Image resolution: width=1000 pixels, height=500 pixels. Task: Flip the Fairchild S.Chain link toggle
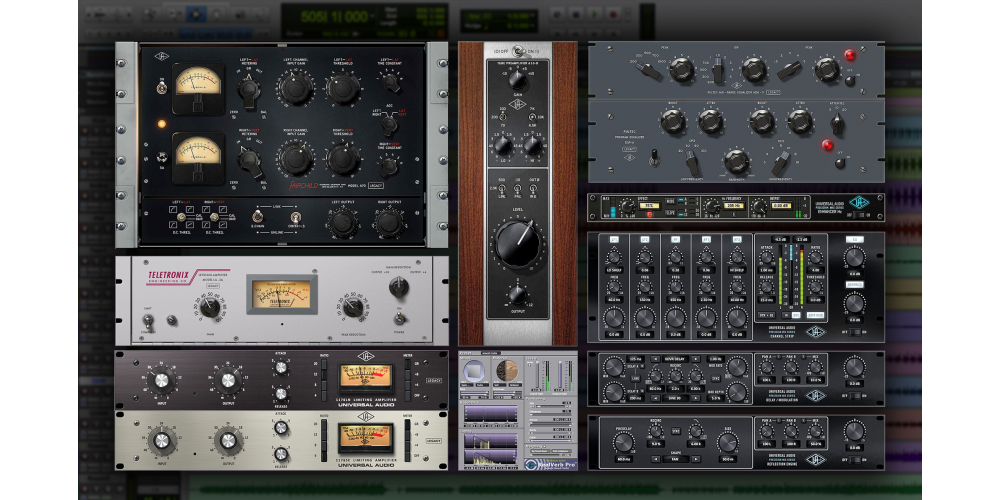[258, 216]
